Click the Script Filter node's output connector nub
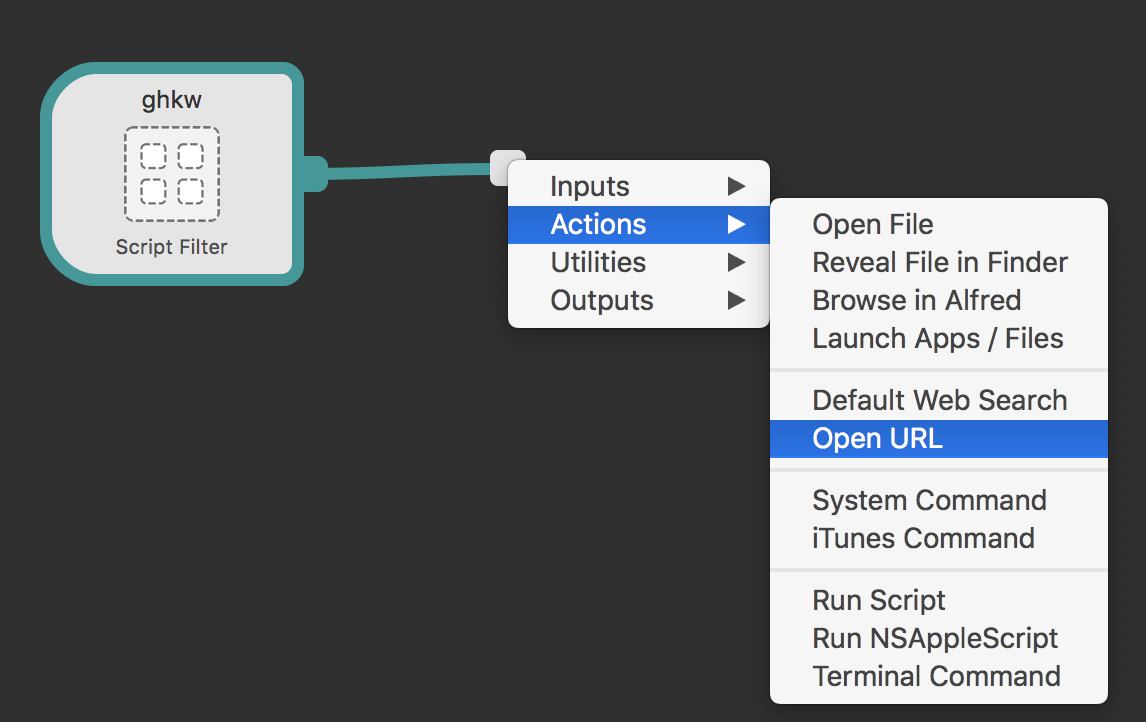This screenshot has width=1146, height=722. (x=314, y=173)
